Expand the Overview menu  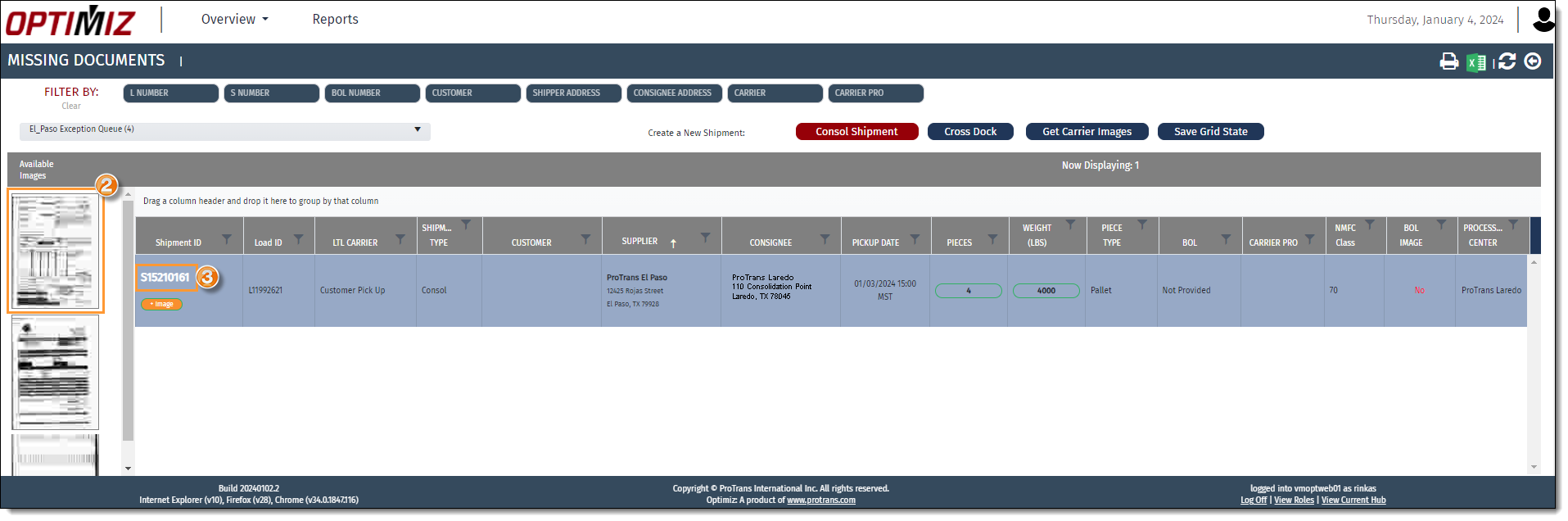pyautogui.click(x=234, y=20)
